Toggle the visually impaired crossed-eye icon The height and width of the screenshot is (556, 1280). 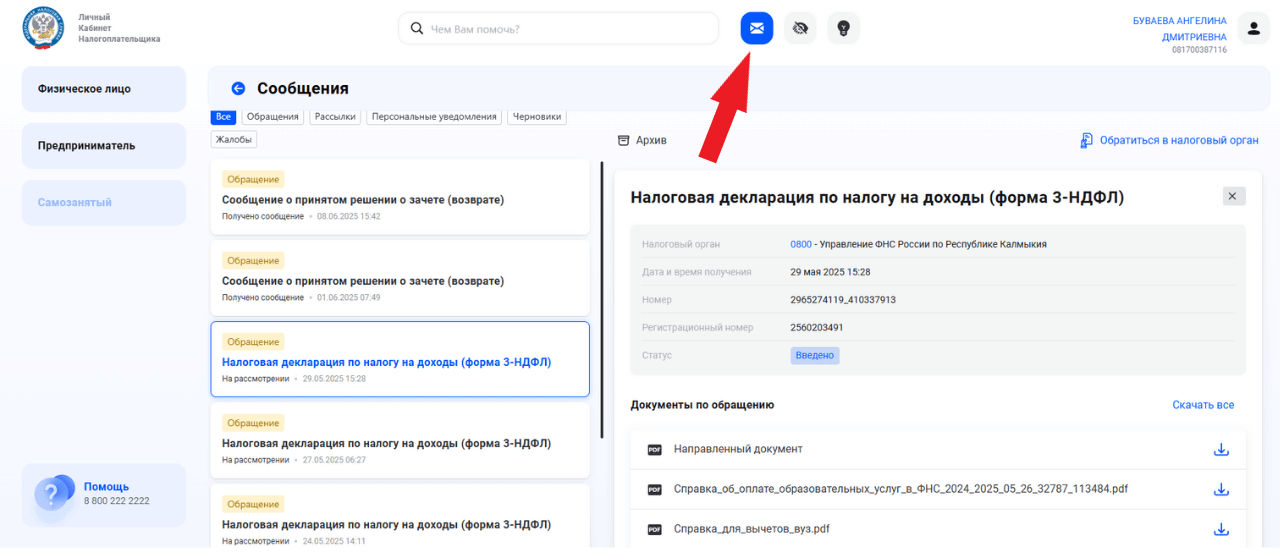tap(800, 28)
